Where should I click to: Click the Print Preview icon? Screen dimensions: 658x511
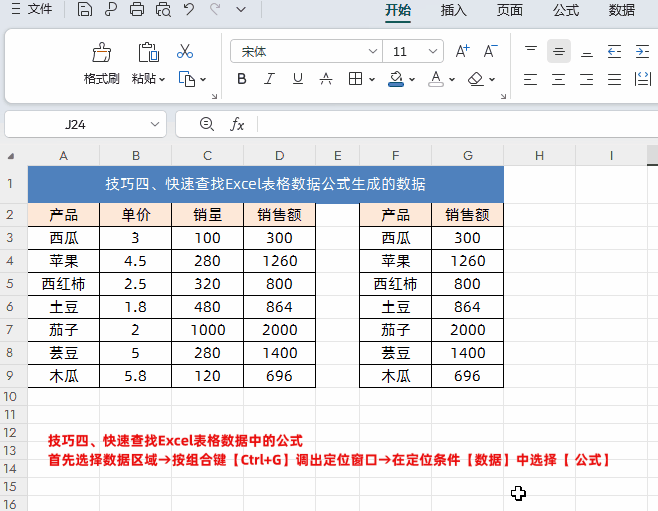(x=163, y=9)
